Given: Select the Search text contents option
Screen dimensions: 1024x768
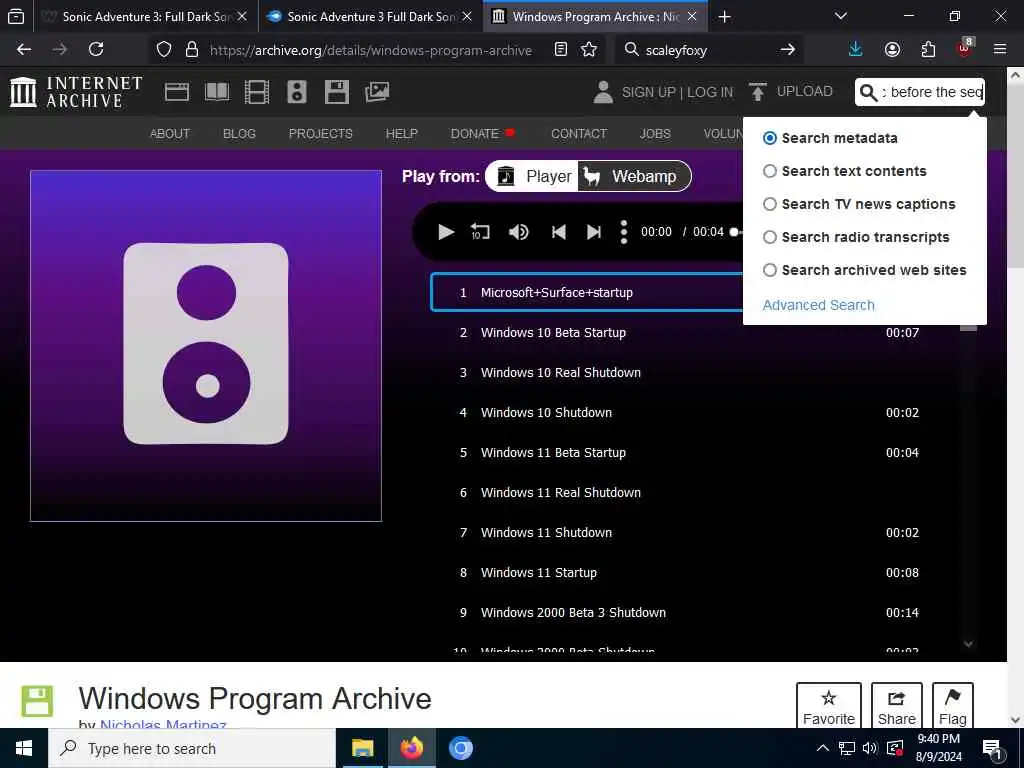Looking at the screenshot, I should click(770, 171).
